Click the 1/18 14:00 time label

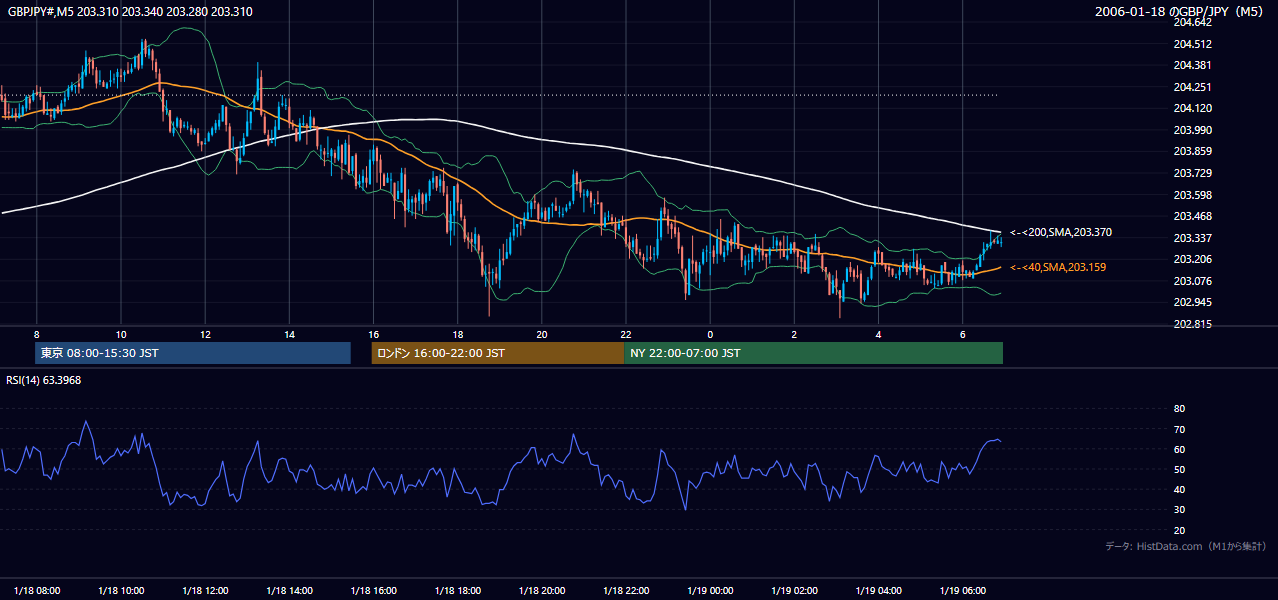[x=289, y=590]
